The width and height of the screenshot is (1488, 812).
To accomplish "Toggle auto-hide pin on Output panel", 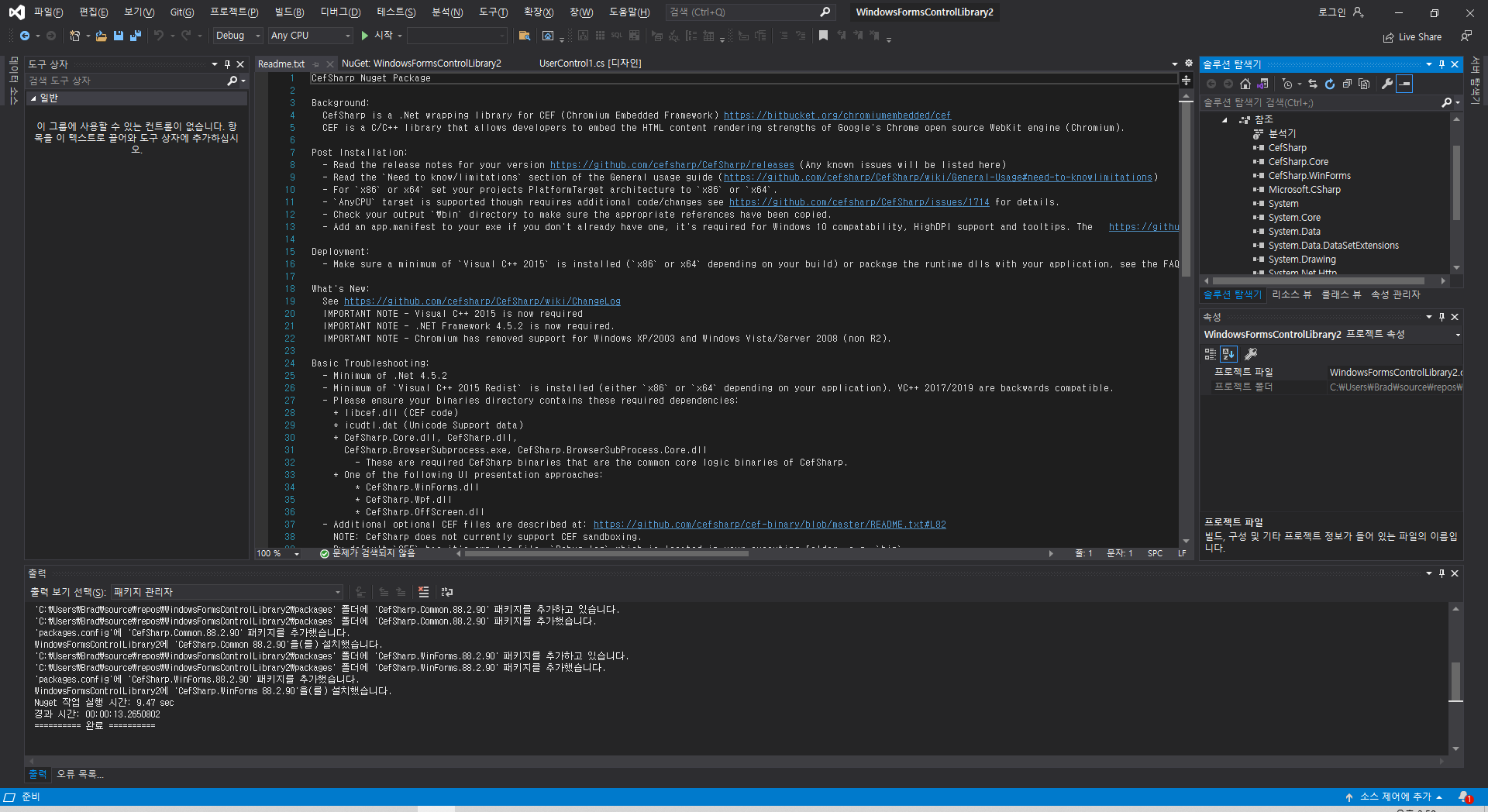I will click(1441, 573).
